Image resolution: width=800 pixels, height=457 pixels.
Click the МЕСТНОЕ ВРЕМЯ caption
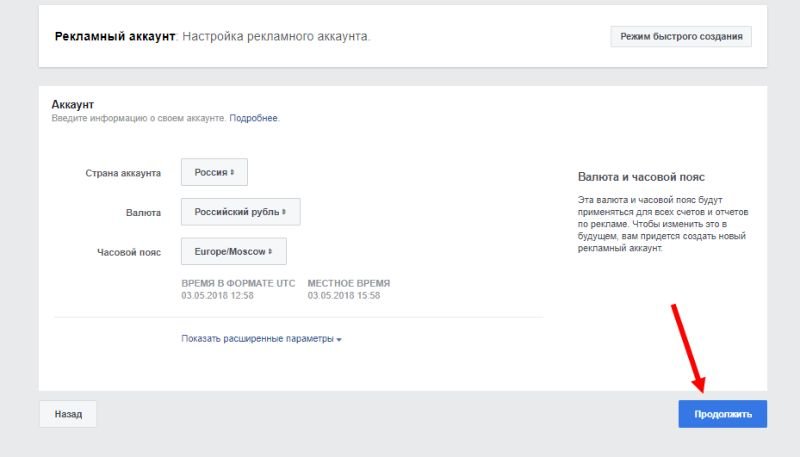(348, 283)
